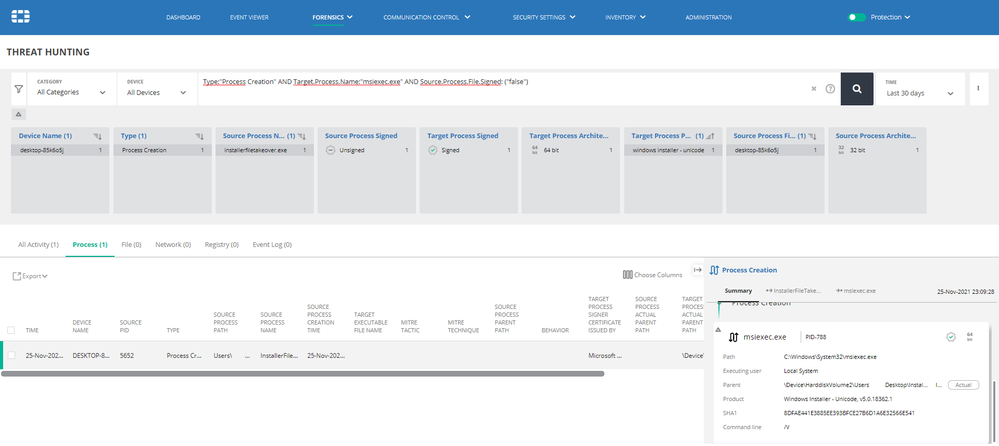Click msiexec.exe process icon in details
This screenshot has width=999, height=446.
pos(733,337)
